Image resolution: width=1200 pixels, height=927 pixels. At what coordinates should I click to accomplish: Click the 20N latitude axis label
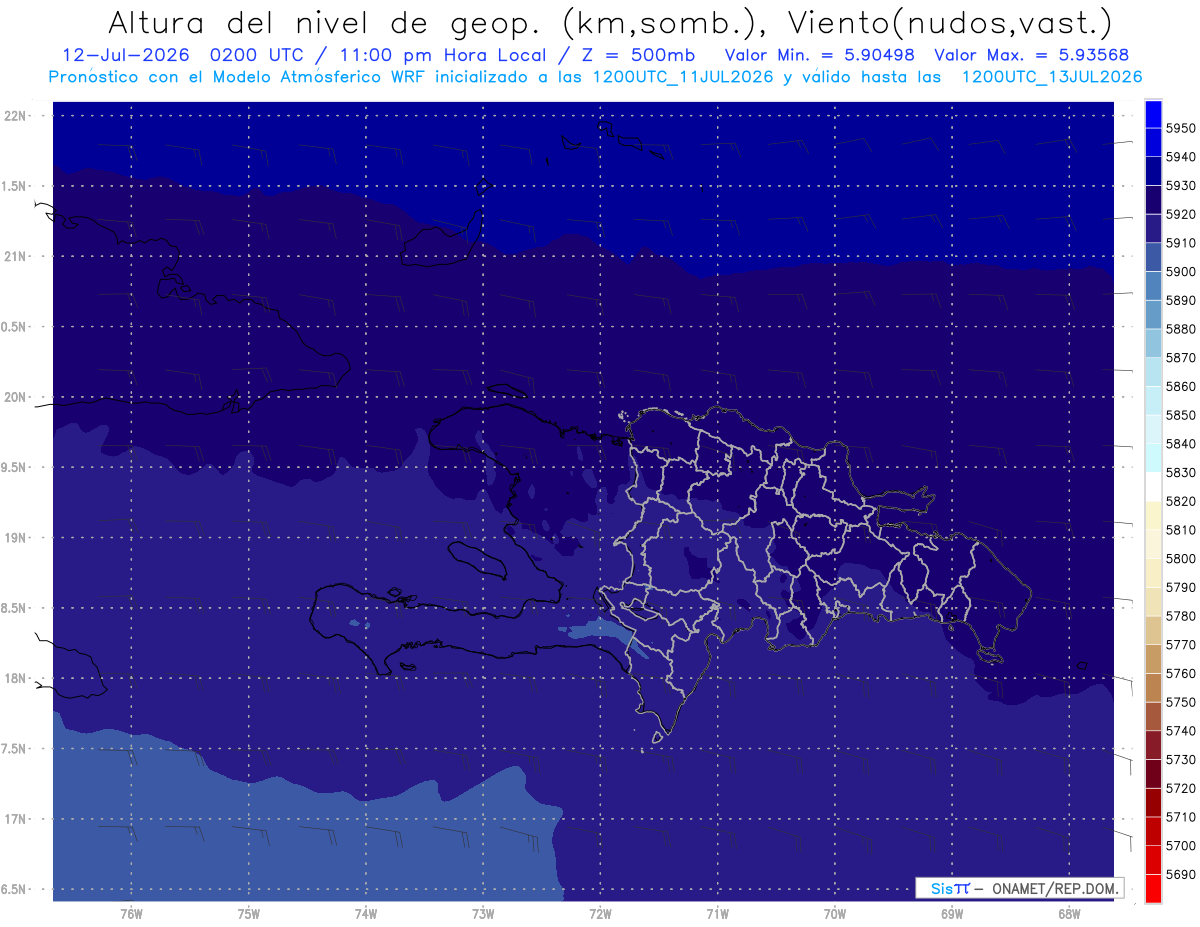coord(17,397)
